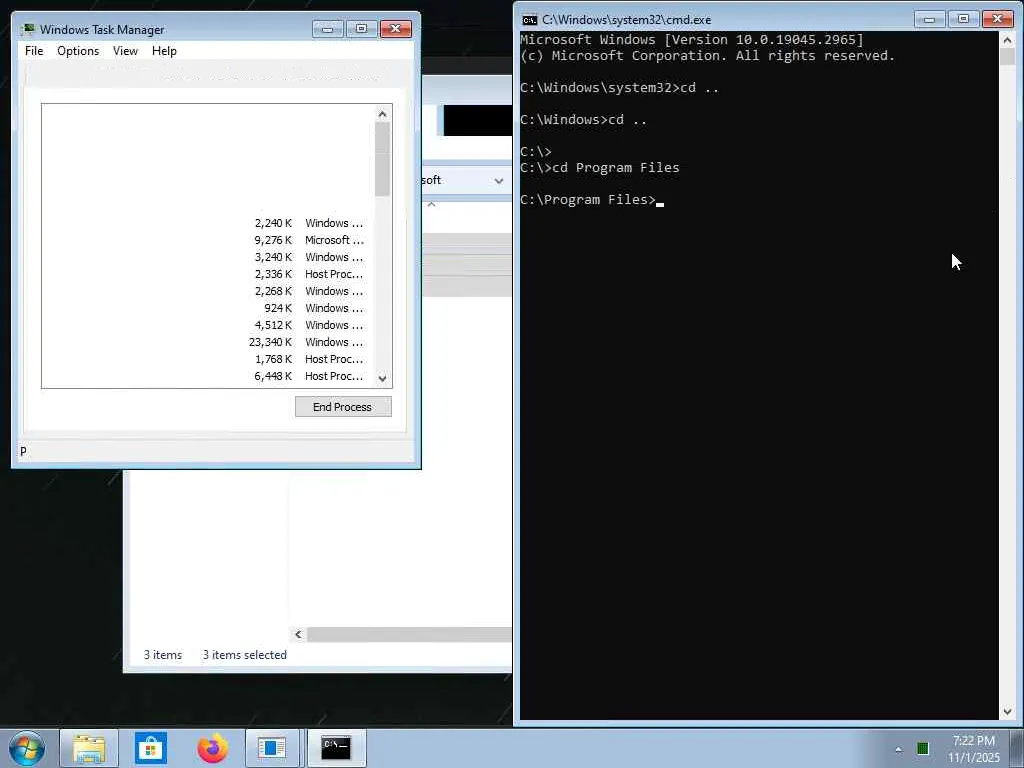Open File Explorer from the taskbar

pyautogui.click(x=89, y=748)
